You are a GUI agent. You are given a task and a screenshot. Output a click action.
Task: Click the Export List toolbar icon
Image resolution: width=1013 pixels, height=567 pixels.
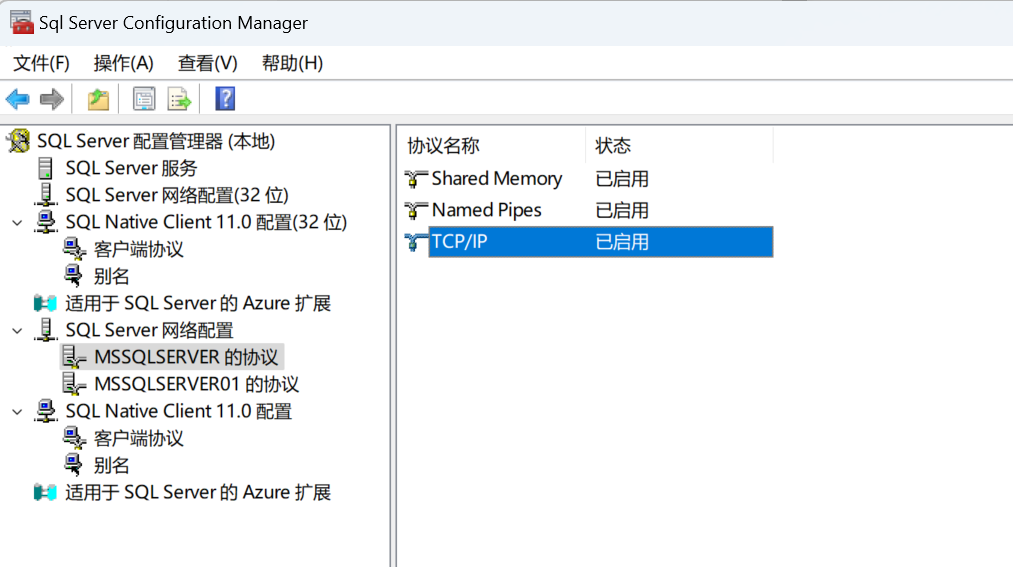point(179,99)
